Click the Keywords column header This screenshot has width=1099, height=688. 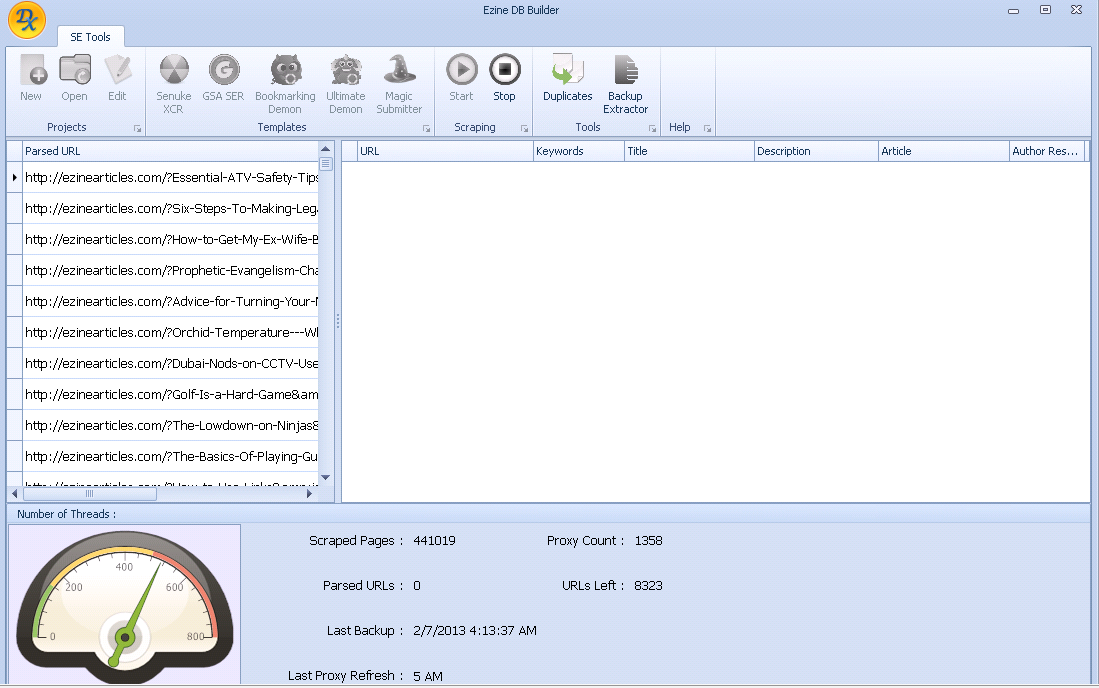click(x=579, y=151)
